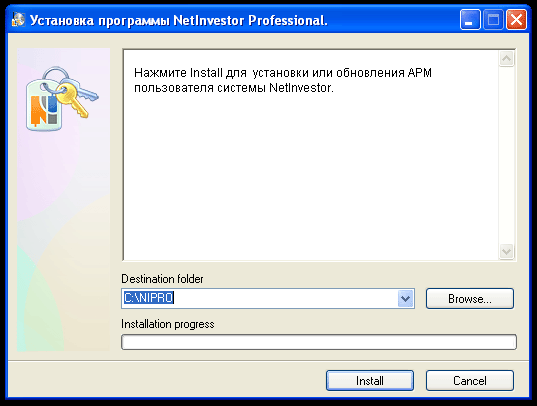Click the Installation progress label
The image size is (537, 406).
(168, 324)
